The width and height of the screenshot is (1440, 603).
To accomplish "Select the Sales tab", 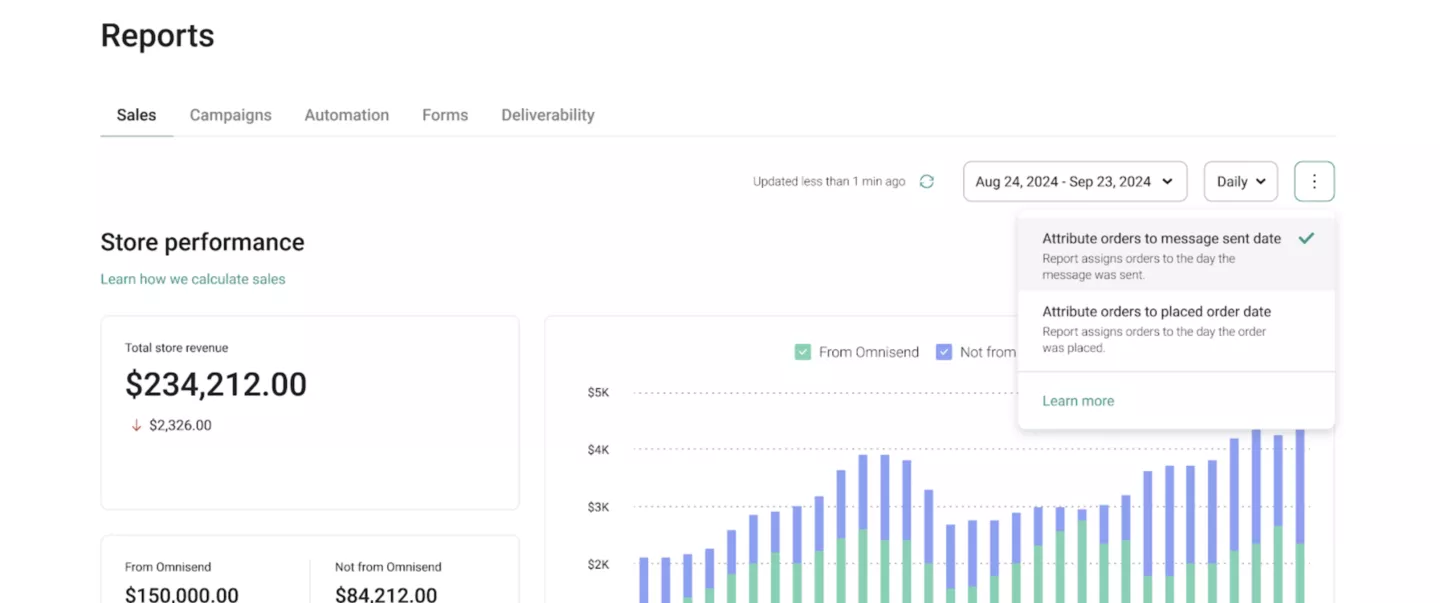I will coord(136,115).
